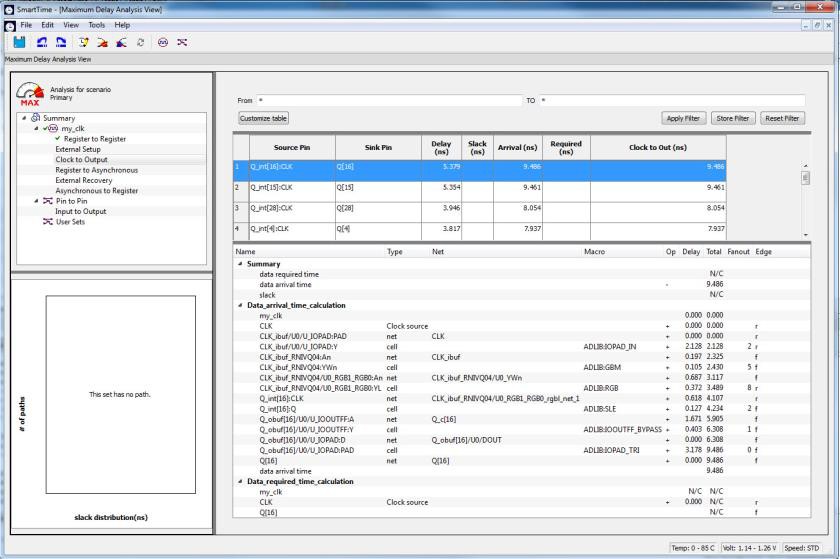Click the gray refresh arrows toolbar icon
This screenshot has height=559, width=840.
138,44
